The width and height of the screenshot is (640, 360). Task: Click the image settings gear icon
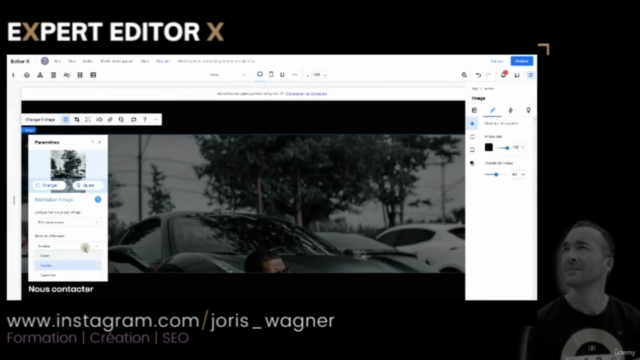[x=66, y=120]
